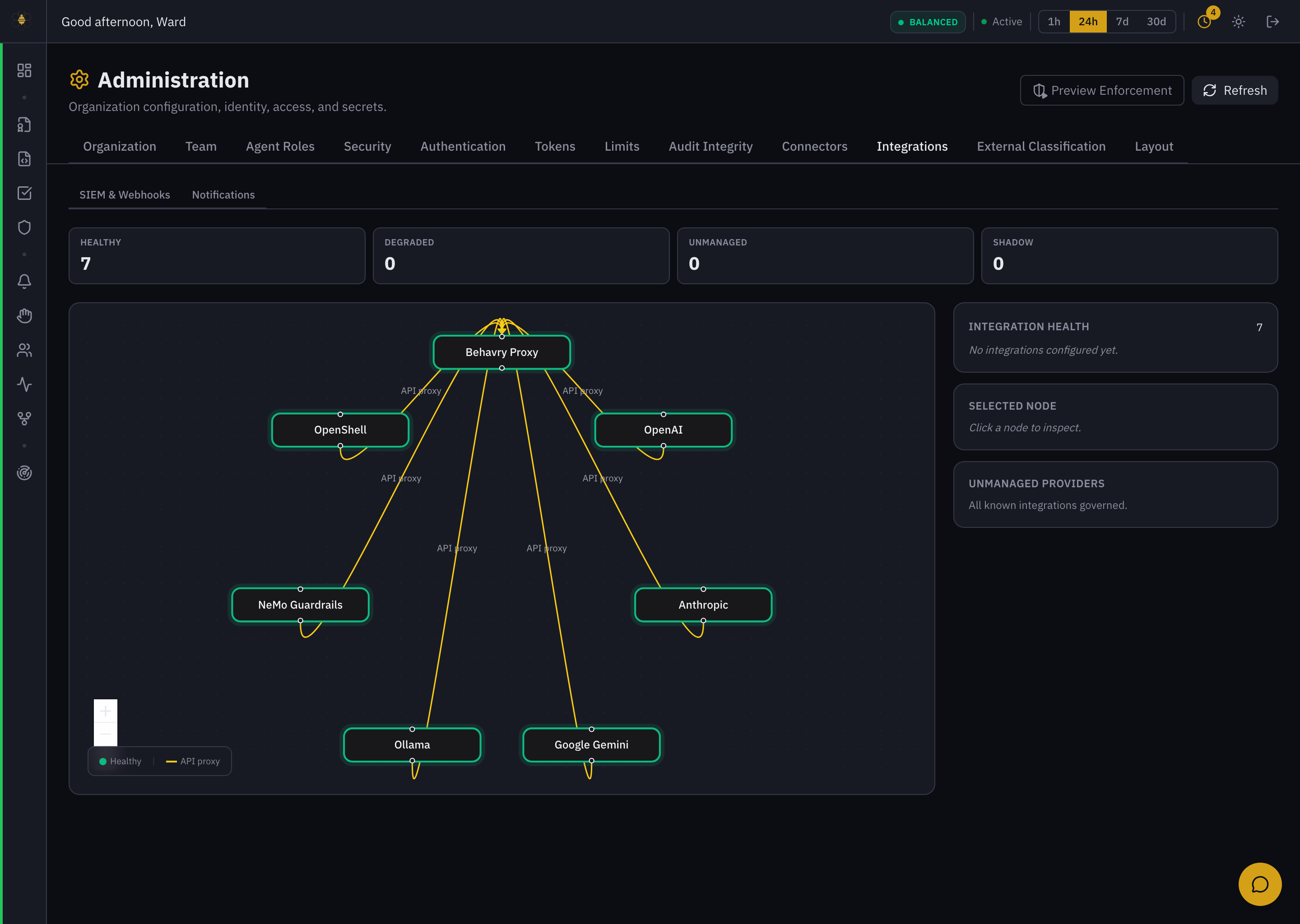This screenshot has height=924, width=1300.
Task: Switch to the Organization tab
Action: pos(120,146)
